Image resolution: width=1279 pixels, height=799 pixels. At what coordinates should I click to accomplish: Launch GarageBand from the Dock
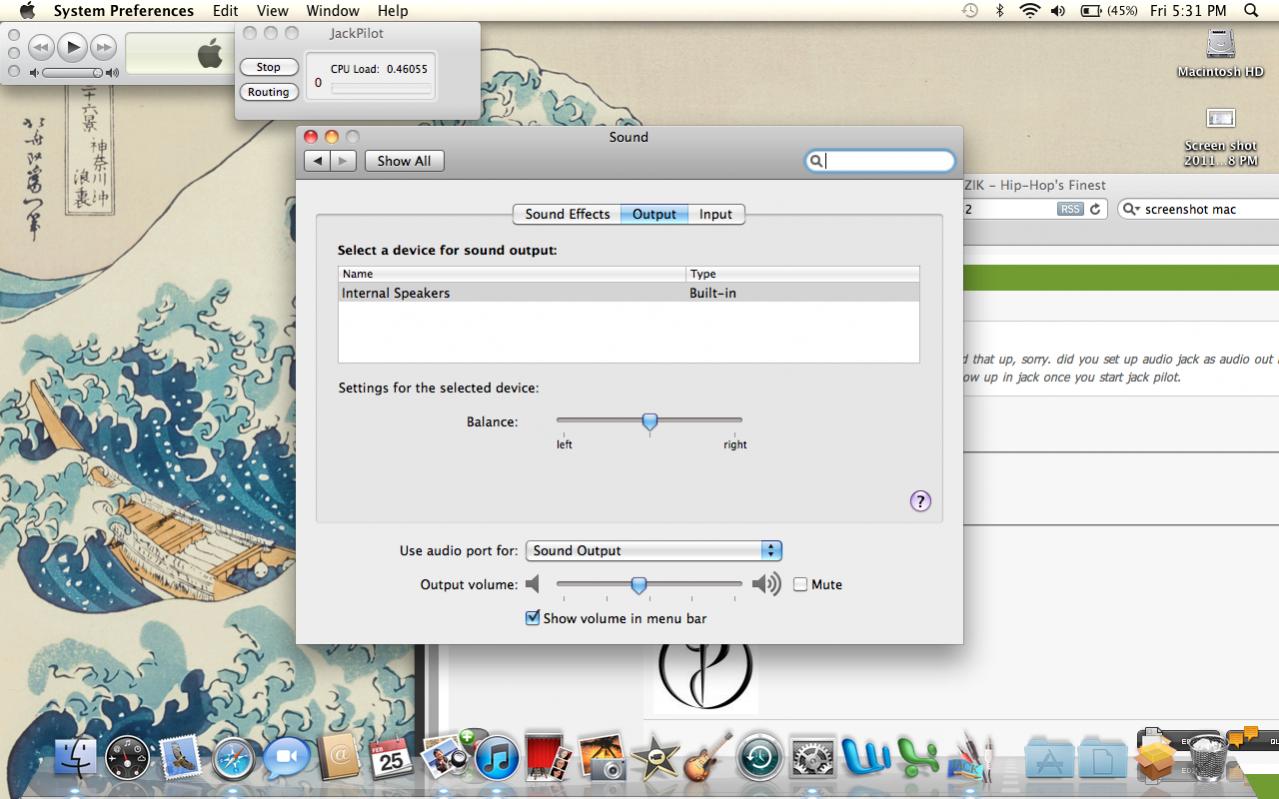708,757
